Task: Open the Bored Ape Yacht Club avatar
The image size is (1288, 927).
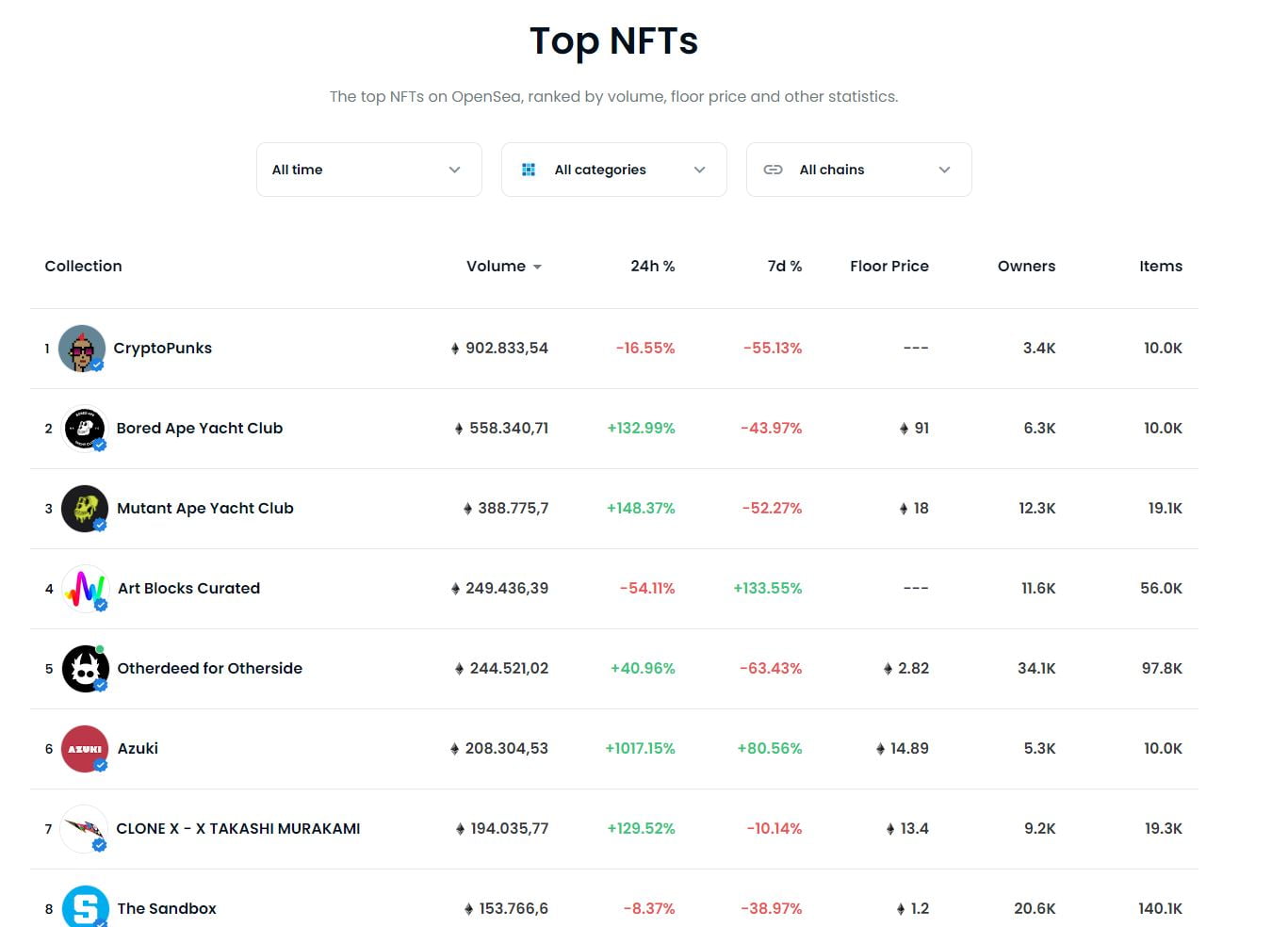Action: pos(85,429)
